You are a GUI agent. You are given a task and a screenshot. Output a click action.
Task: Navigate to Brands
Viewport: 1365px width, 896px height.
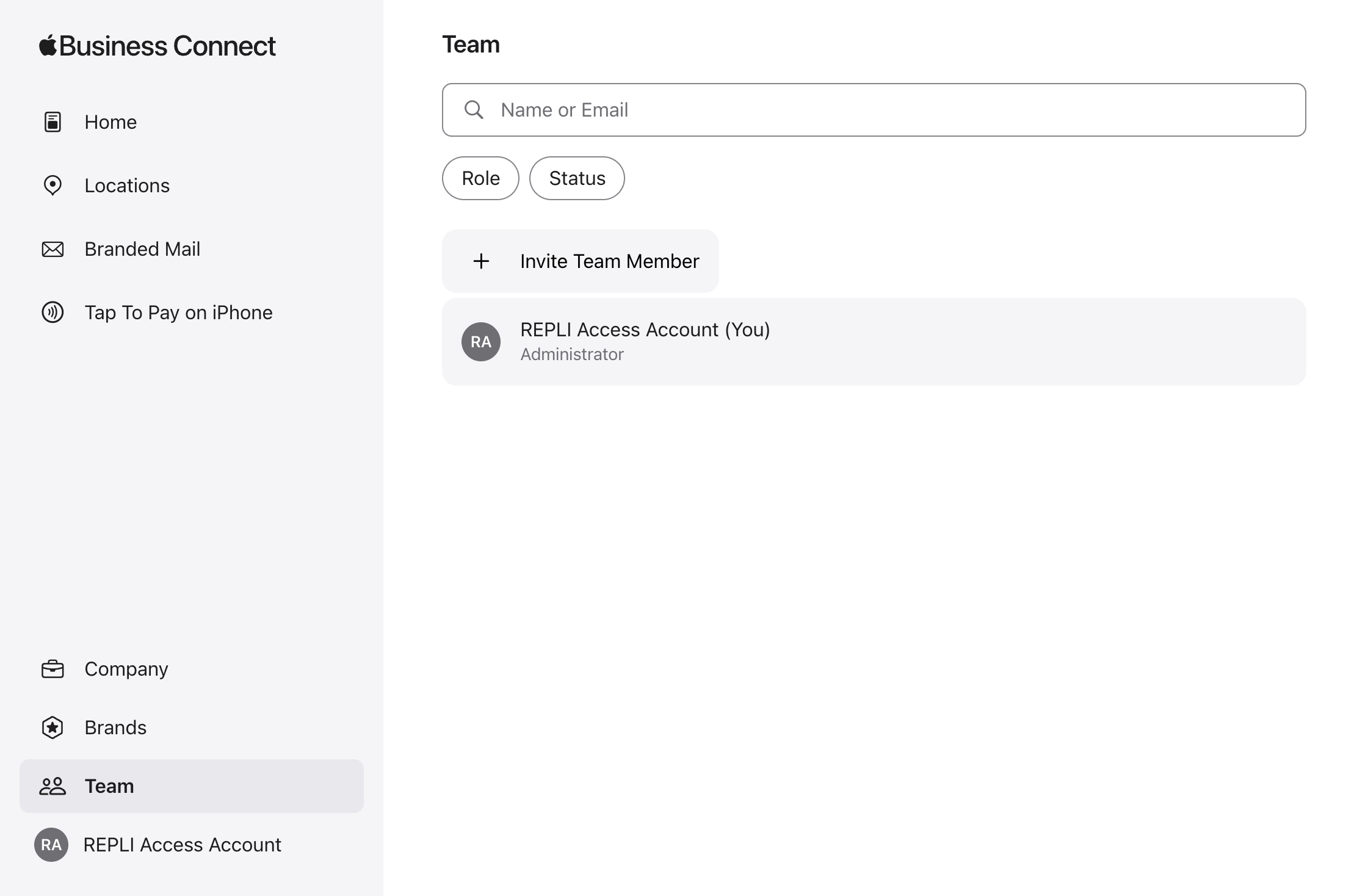pyautogui.click(x=192, y=728)
